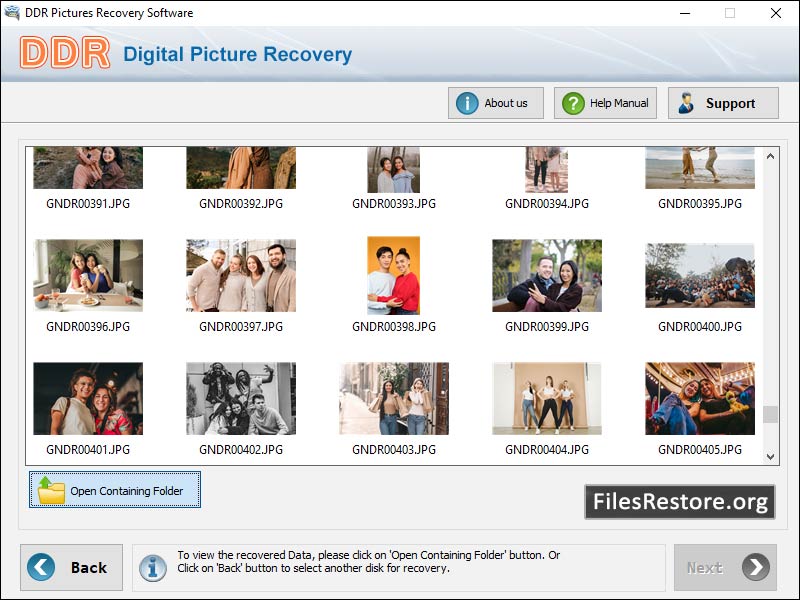The height and width of the screenshot is (600, 800).
Task: Open the About us panel
Action: pos(495,102)
